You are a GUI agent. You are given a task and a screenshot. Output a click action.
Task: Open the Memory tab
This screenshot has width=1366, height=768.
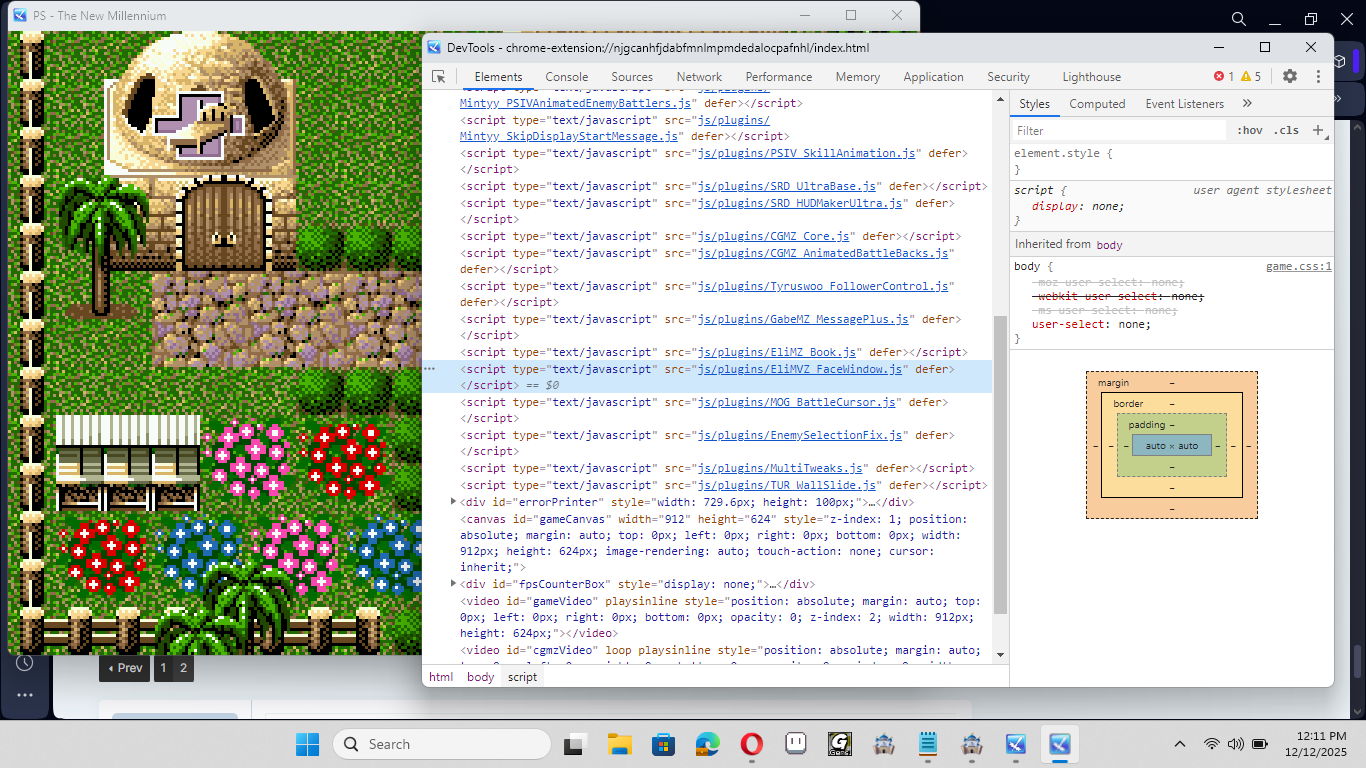coord(858,77)
